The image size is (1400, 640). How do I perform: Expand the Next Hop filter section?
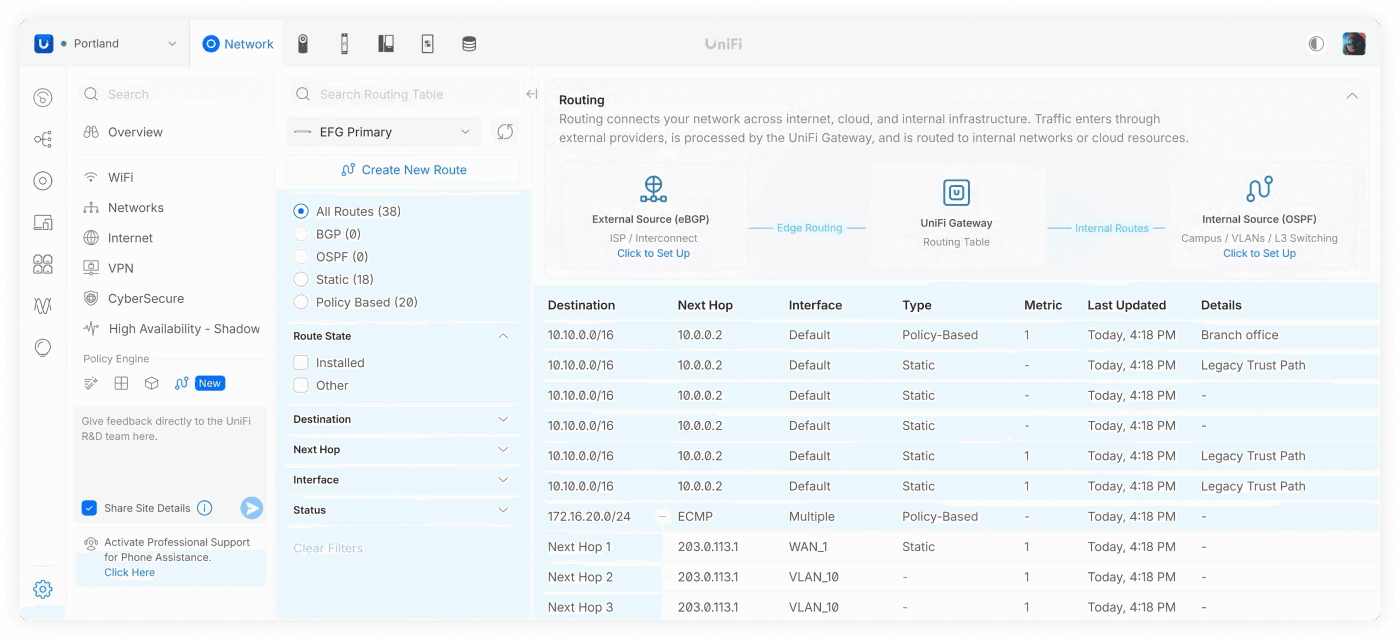(503, 450)
